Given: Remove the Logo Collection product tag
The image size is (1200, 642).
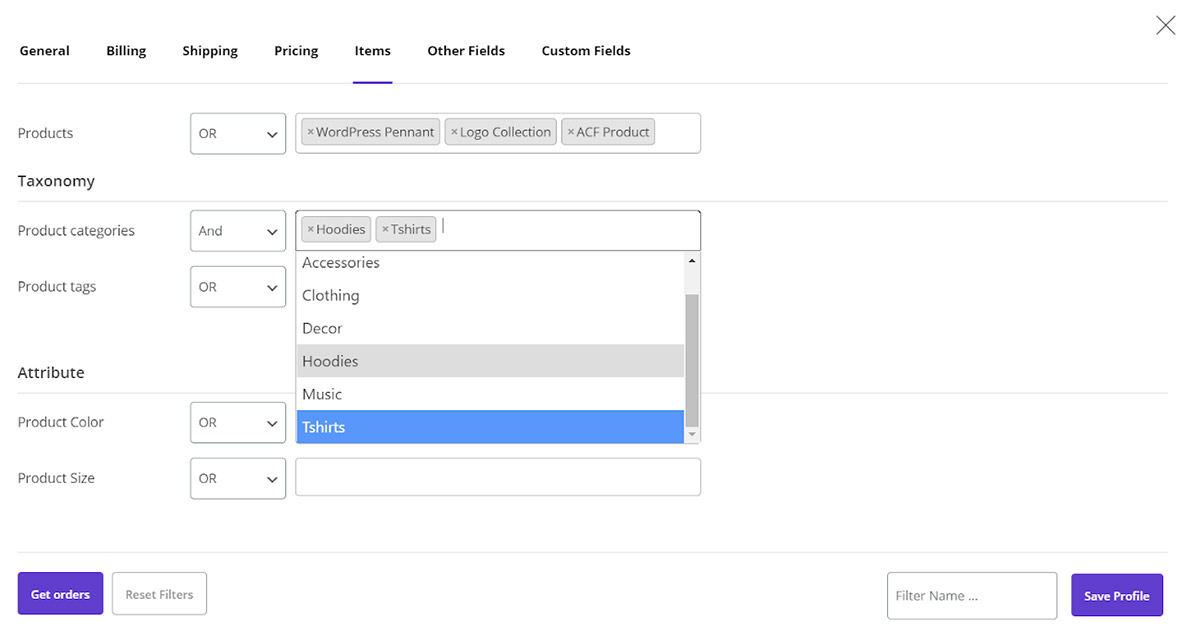Looking at the screenshot, I should click(x=454, y=133).
